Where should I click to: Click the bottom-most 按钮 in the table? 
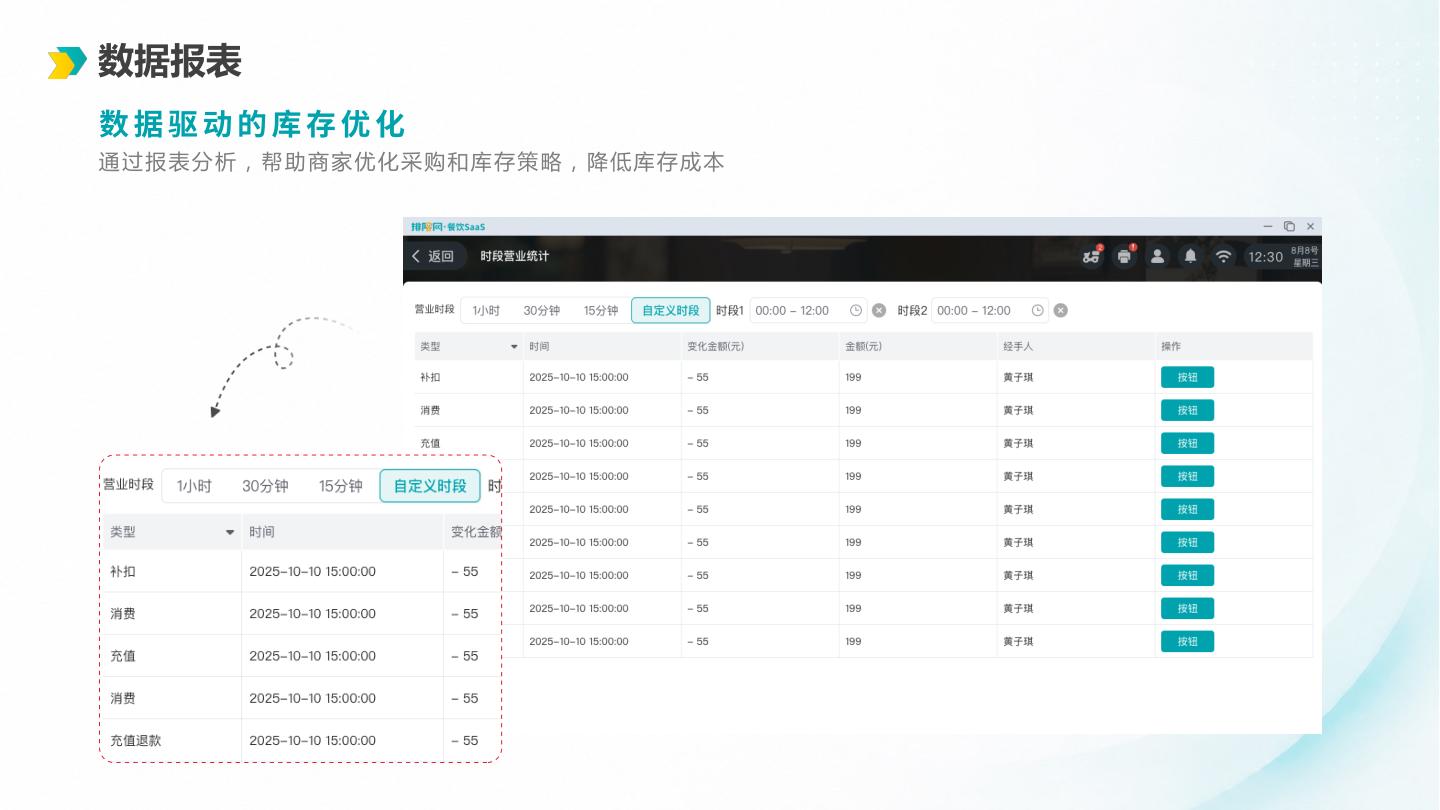pyautogui.click(x=1187, y=641)
